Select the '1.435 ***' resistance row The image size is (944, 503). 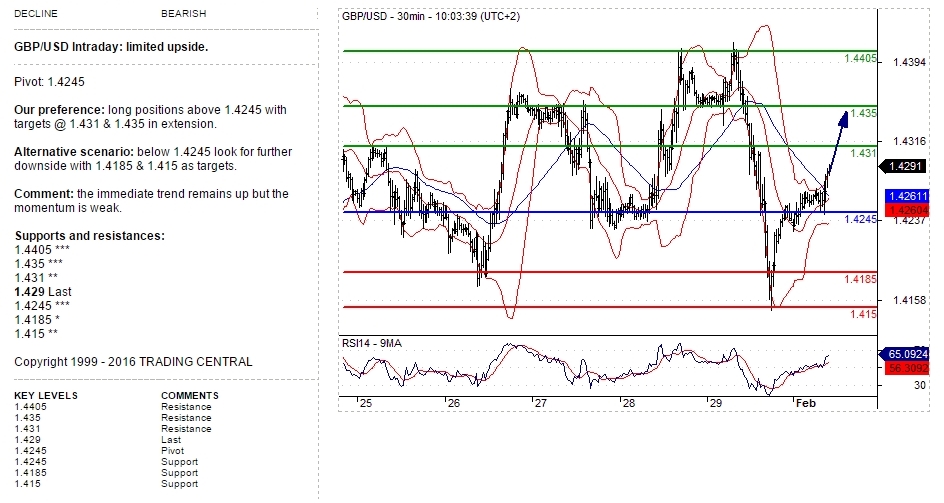pos(39,264)
